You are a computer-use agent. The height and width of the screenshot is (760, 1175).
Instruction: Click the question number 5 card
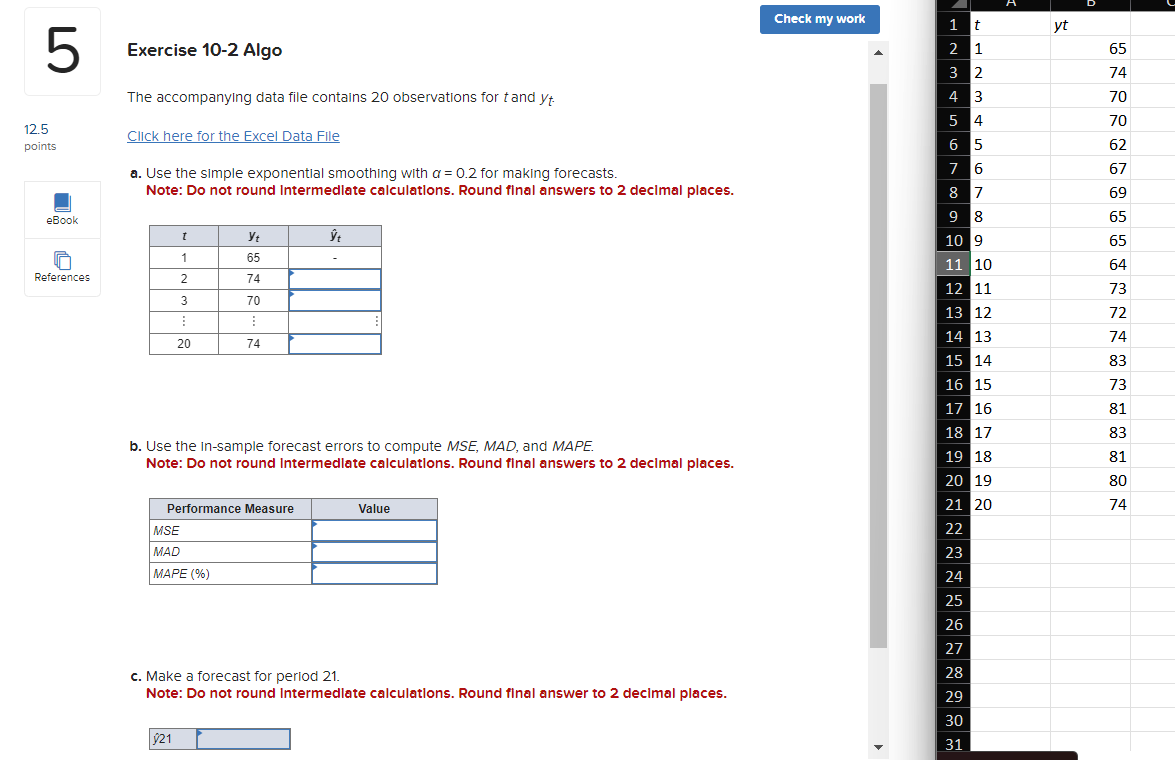(62, 51)
